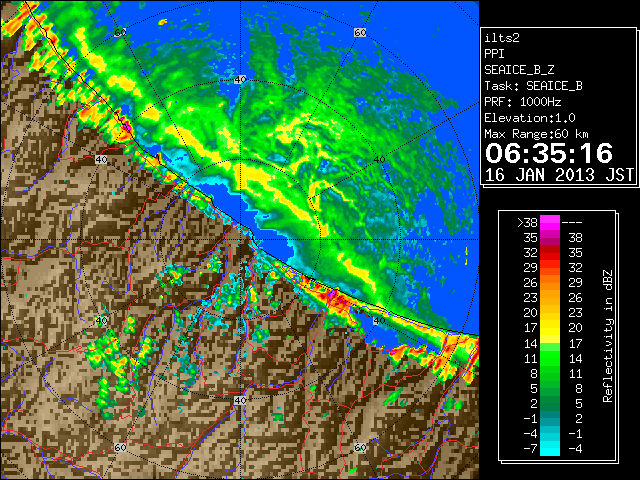Image resolution: width=640 pixels, height=480 pixels.
Task: Pick the cyan -7 dBZ legend color
Action: click(550, 448)
